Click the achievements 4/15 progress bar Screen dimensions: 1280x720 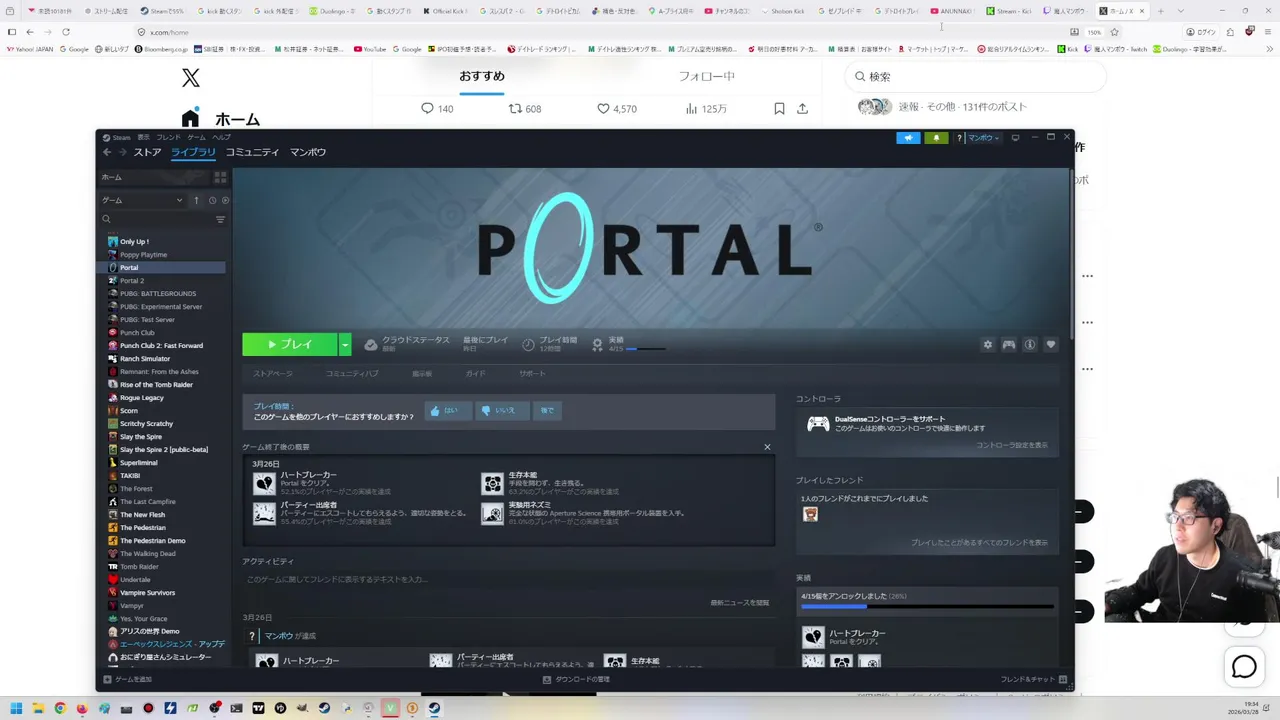point(646,349)
